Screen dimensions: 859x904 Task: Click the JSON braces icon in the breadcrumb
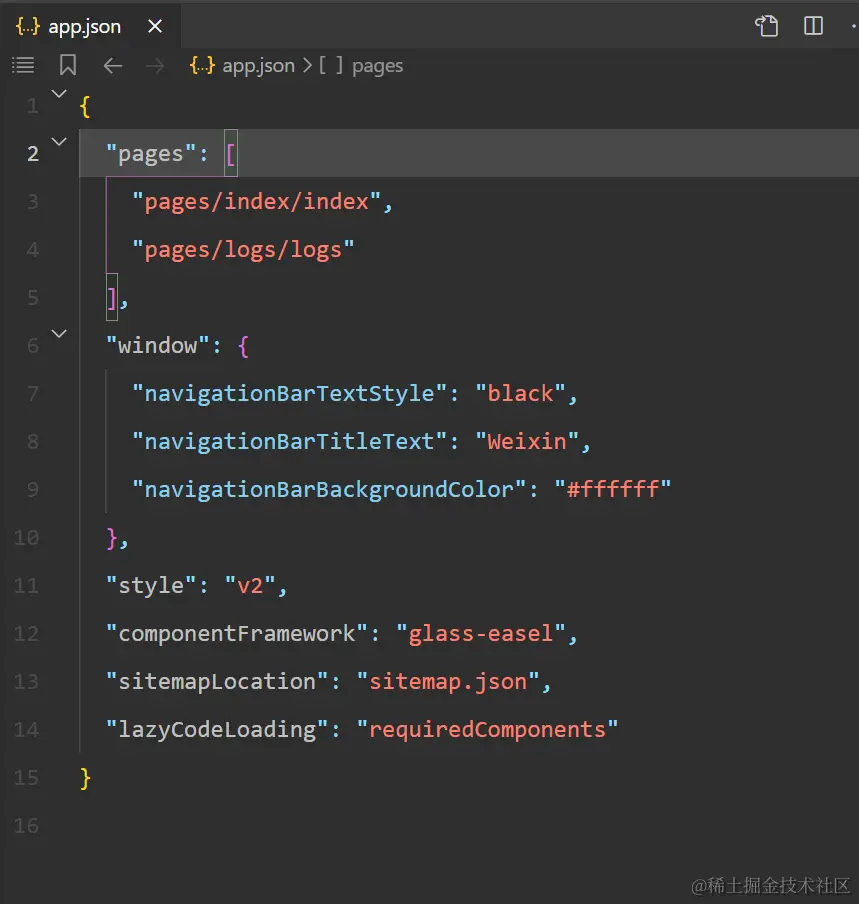pyautogui.click(x=202, y=65)
